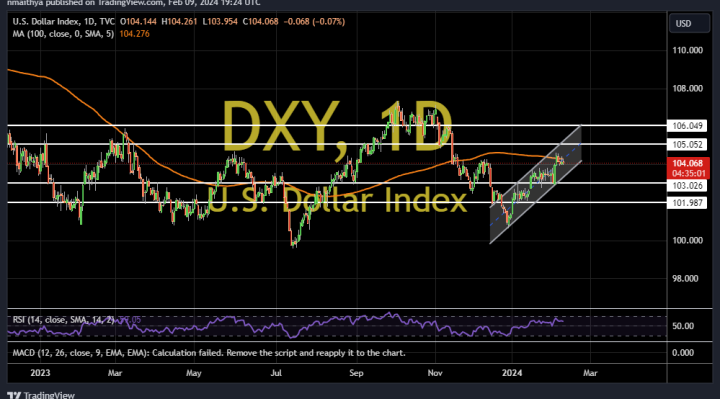Select the U.S. Dollar Index legend title
Image resolution: width=720 pixels, height=399 pixels.
(x=63, y=22)
